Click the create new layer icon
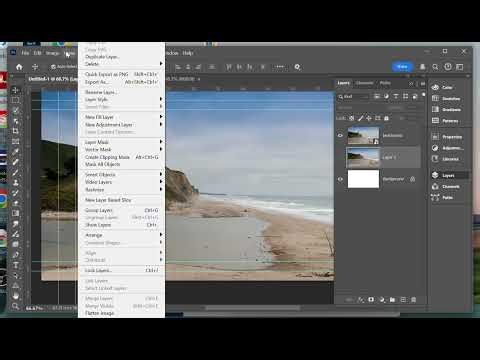480x360 pixels. [x=403, y=300]
